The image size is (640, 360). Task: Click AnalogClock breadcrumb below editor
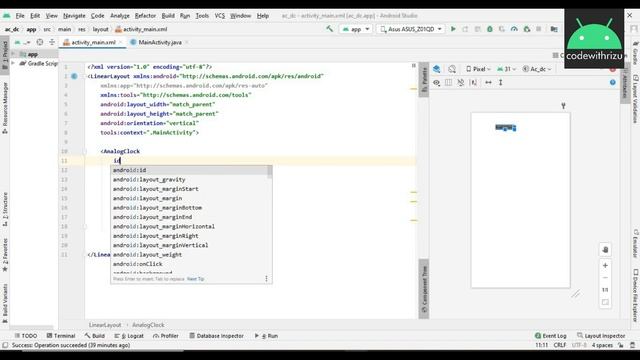click(148, 325)
